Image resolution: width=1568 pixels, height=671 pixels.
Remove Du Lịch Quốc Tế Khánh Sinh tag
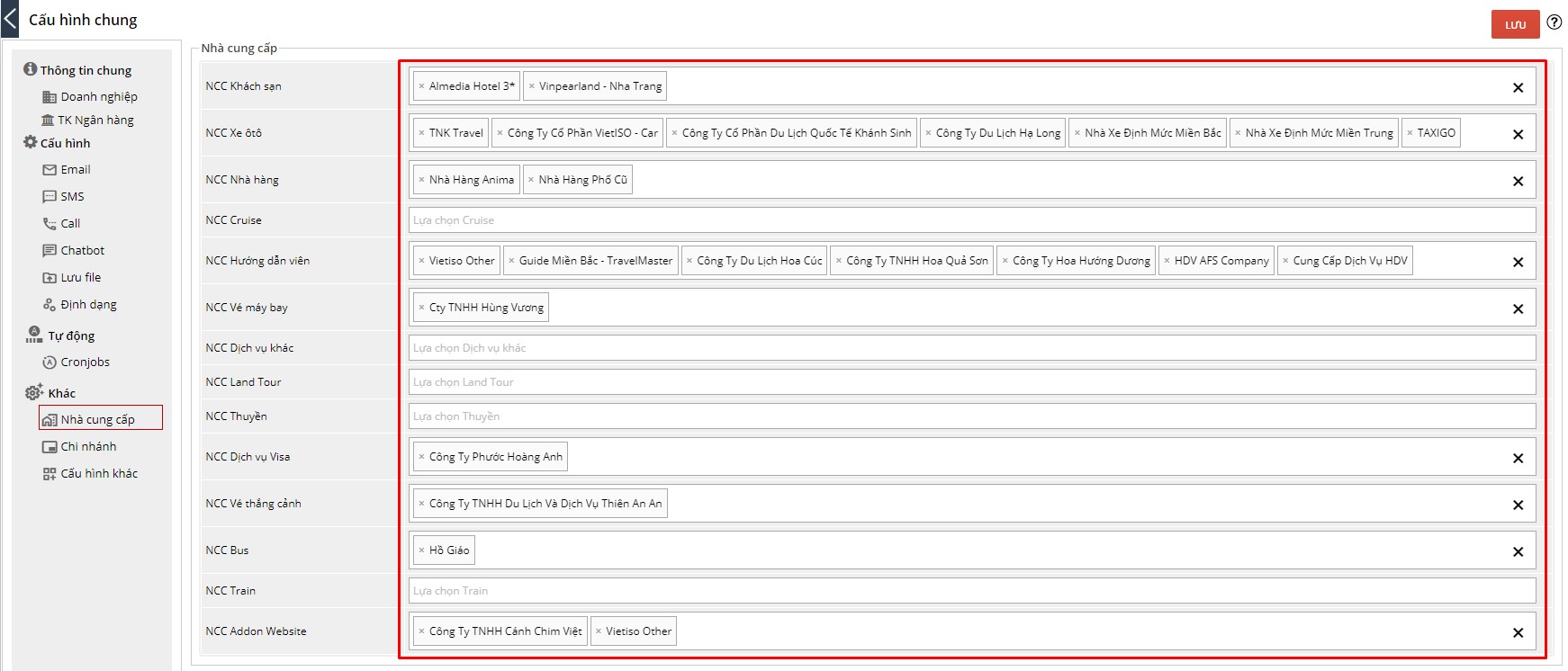(674, 133)
